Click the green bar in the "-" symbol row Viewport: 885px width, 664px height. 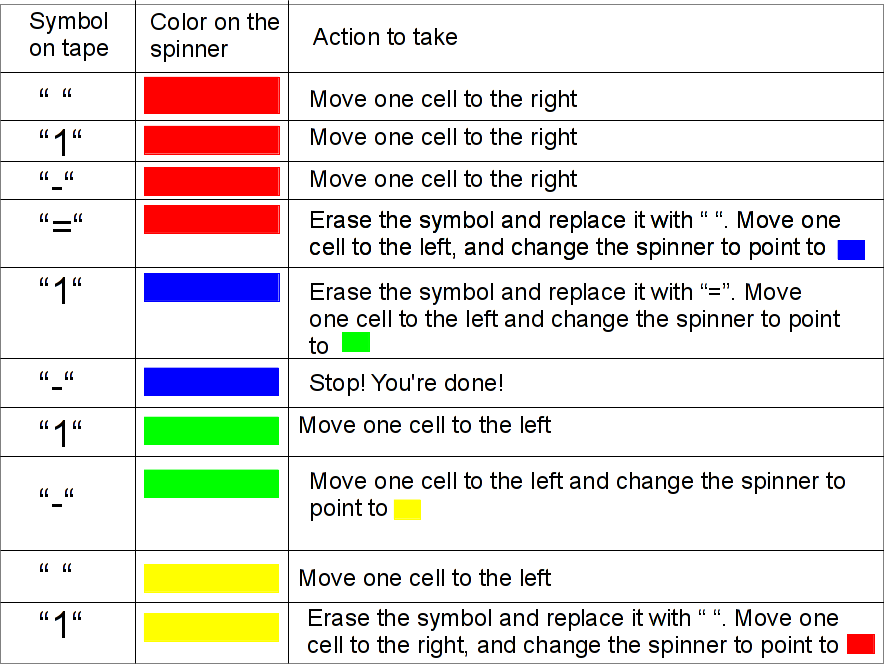(x=212, y=484)
